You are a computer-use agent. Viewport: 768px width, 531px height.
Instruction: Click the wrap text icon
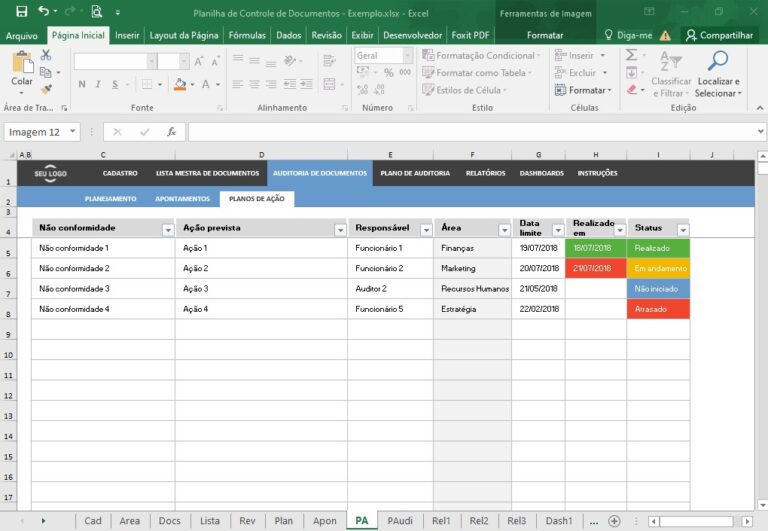(x=329, y=61)
